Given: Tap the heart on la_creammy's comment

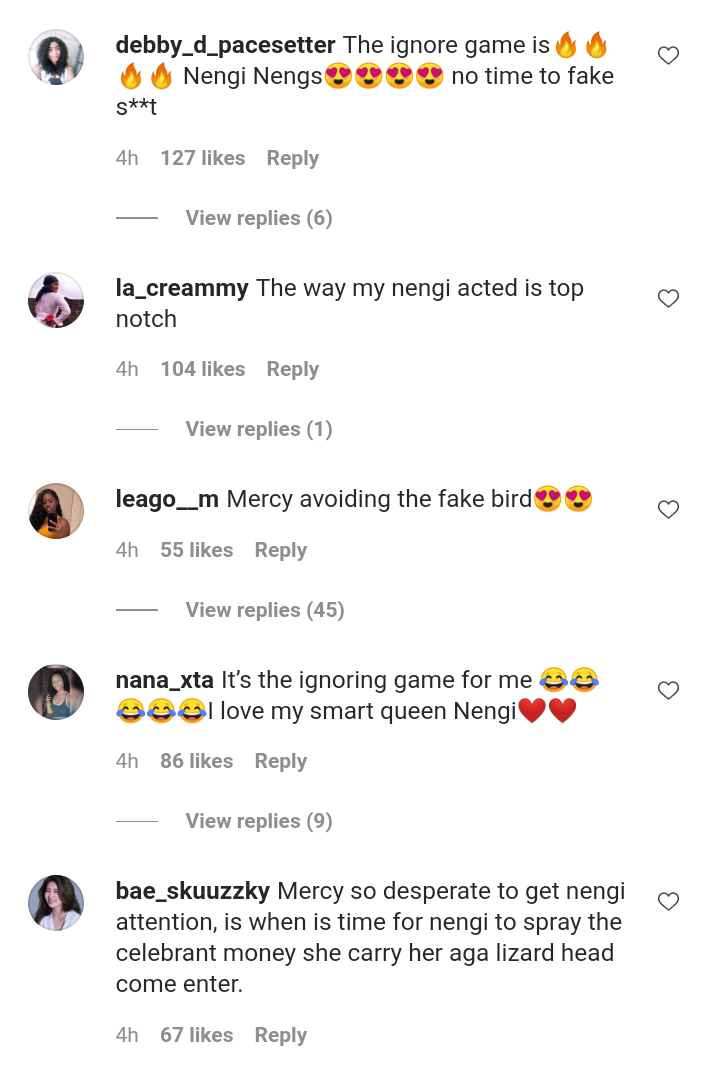Looking at the screenshot, I should click(668, 298).
